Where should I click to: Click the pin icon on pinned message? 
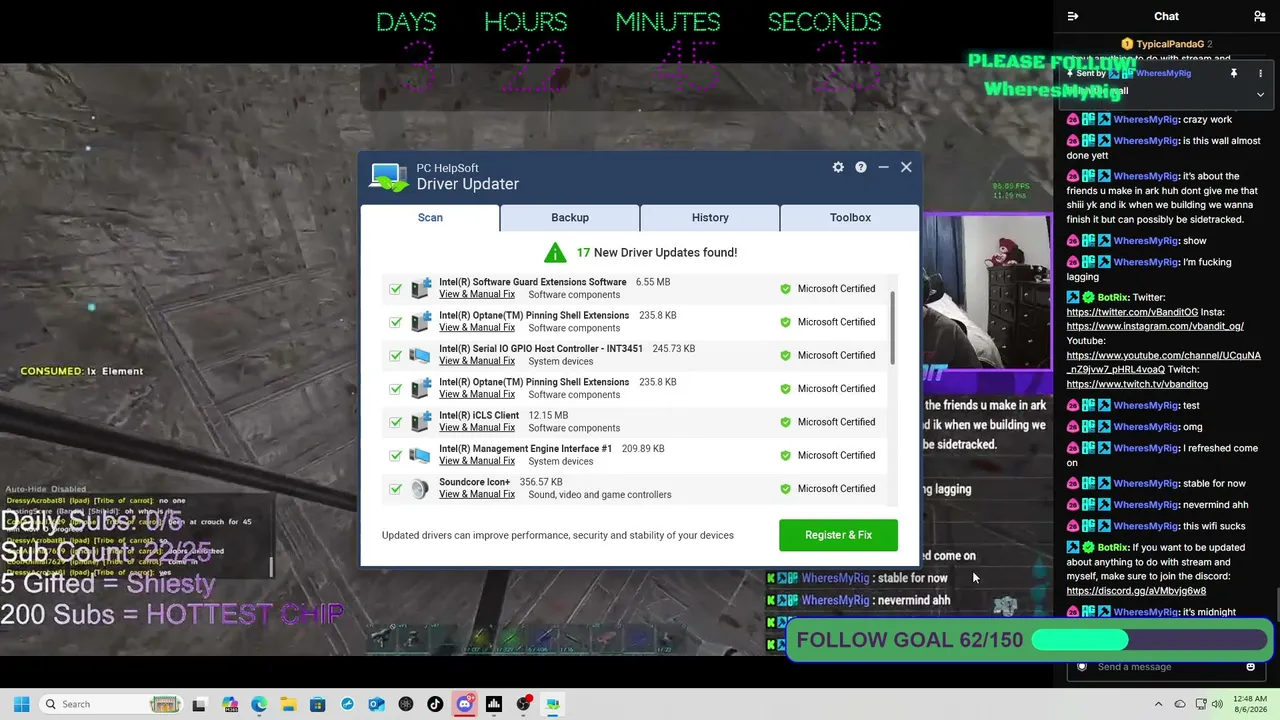click(x=1234, y=73)
